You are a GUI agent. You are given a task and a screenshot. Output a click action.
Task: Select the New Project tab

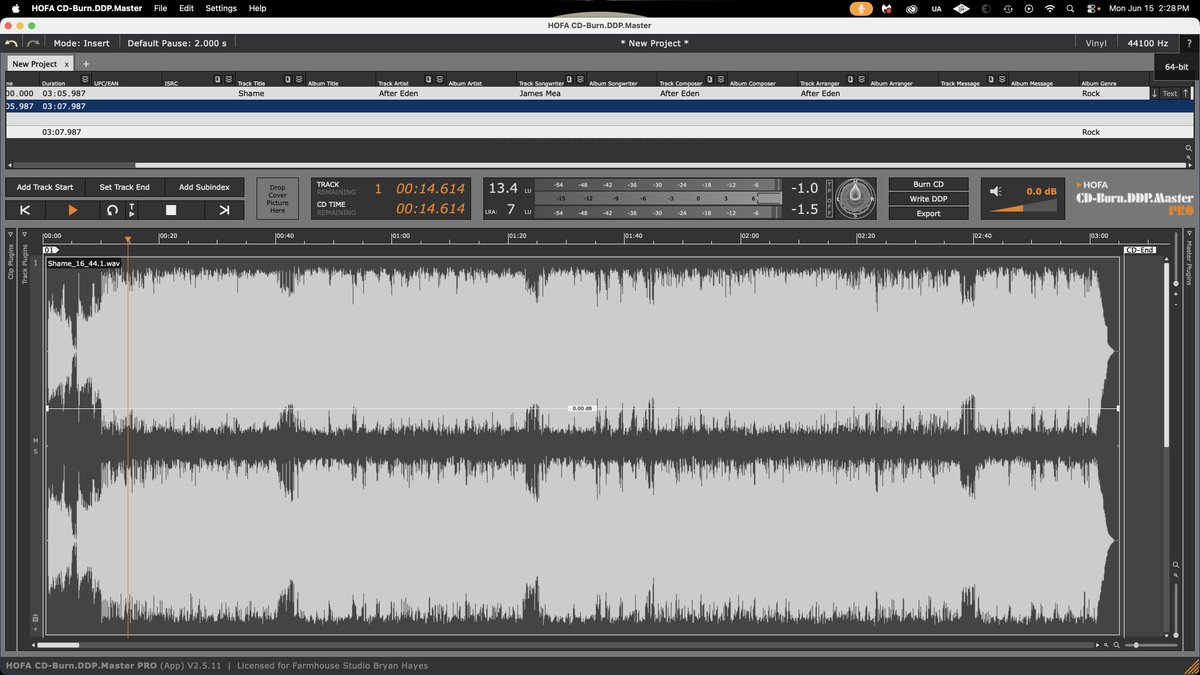click(x=35, y=64)
